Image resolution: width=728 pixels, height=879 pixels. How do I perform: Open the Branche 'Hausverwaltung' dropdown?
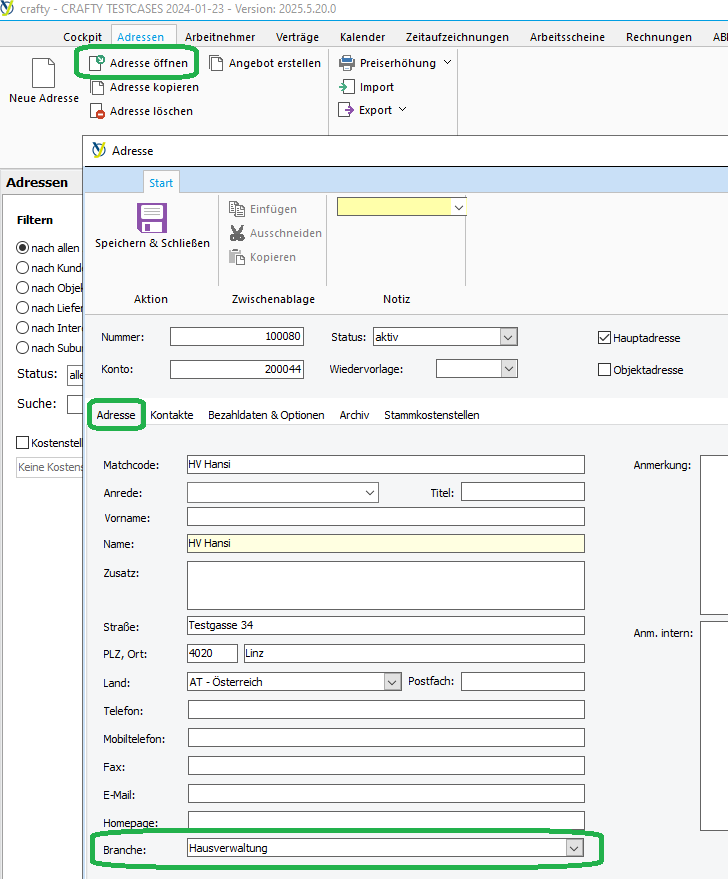(574, 848)
